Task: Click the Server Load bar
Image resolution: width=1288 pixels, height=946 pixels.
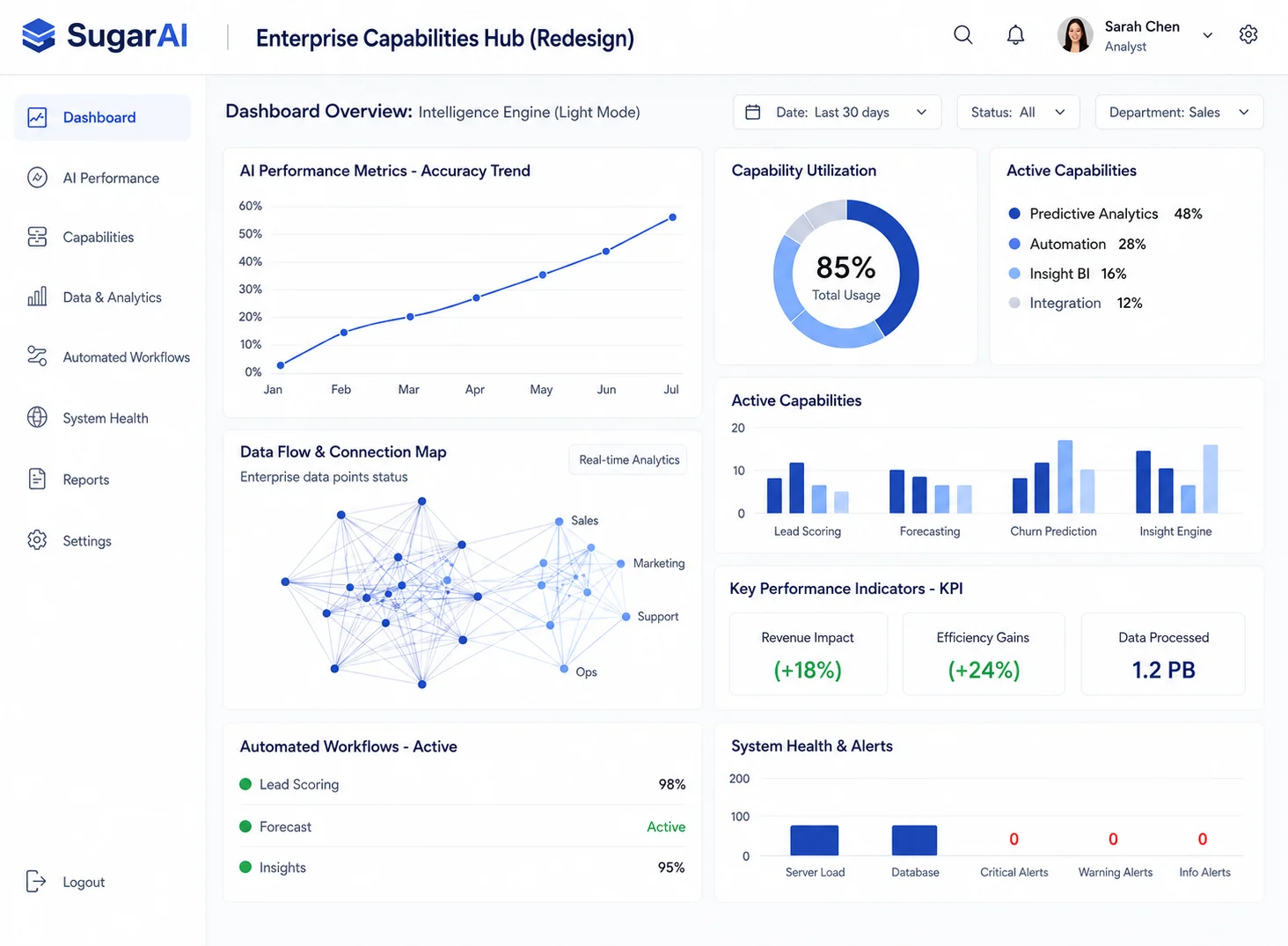Action: click(815, 840)
